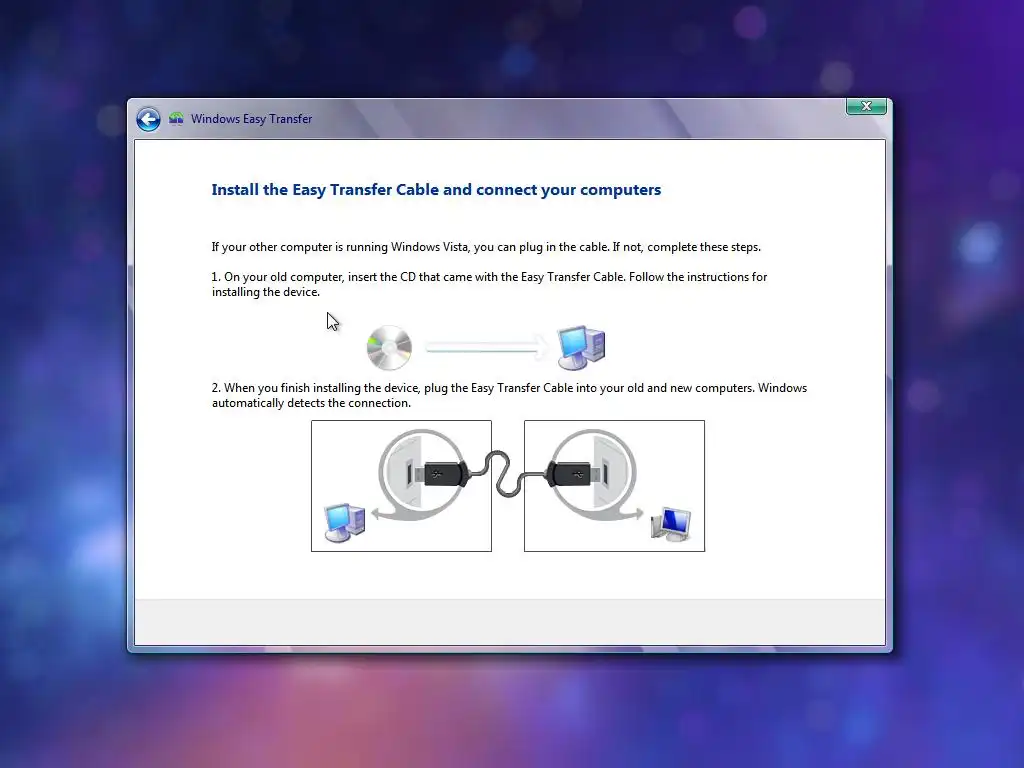Click the old computer icon in left cable diagram
Image resolution: width=1024 pixels, height=768 pixels.
click(x=345, y=522)
